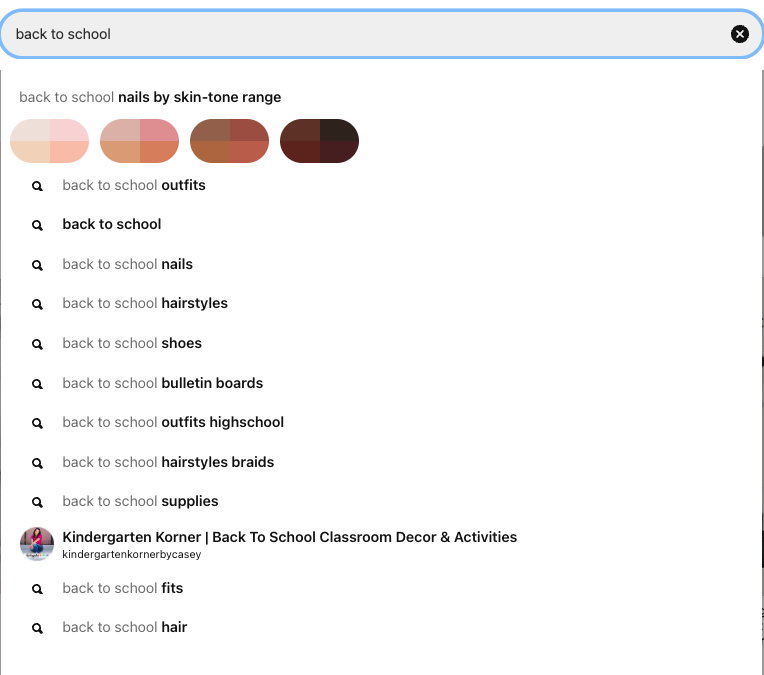Click search icon beside 'back to school nails'

click(x=37, y=265)
